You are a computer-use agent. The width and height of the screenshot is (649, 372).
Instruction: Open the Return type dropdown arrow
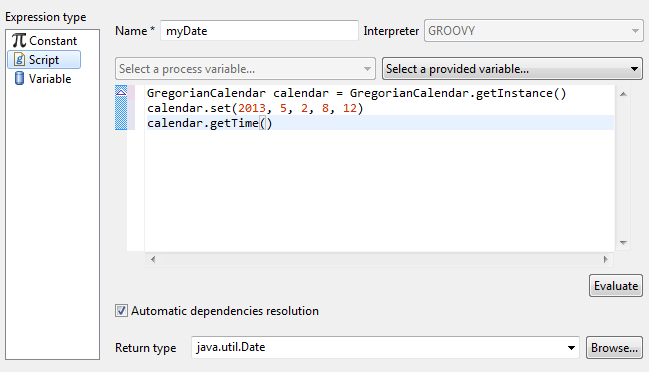click(x=571, y=348)
